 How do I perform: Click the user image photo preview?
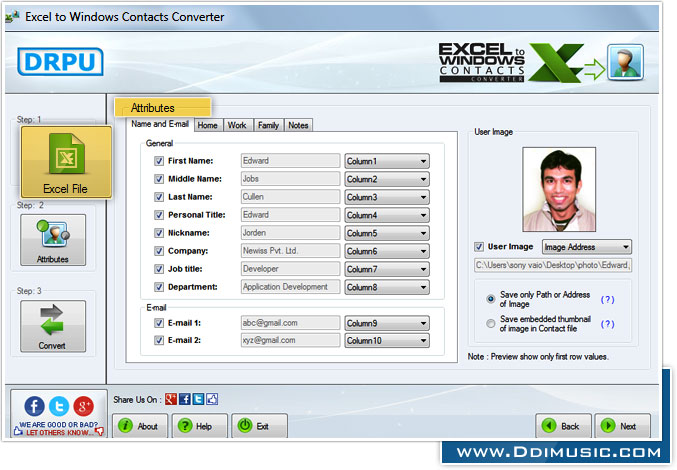click(x=559, y=189)
